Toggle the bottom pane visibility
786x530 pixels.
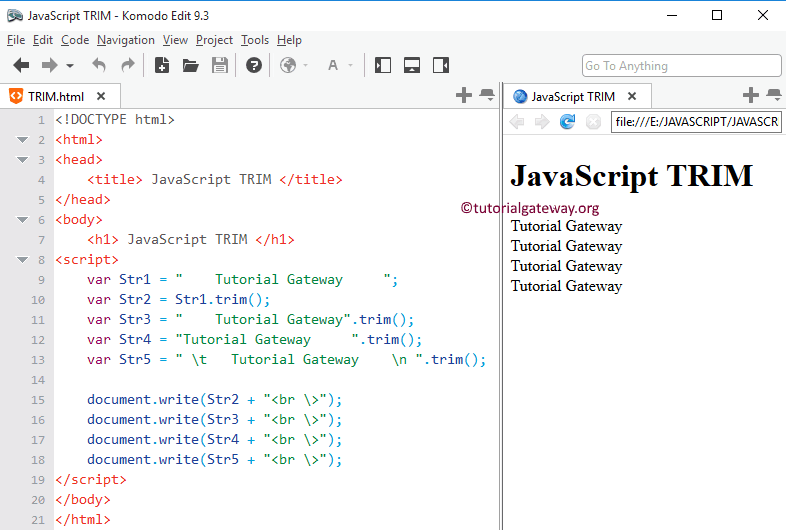coord(412,66)
